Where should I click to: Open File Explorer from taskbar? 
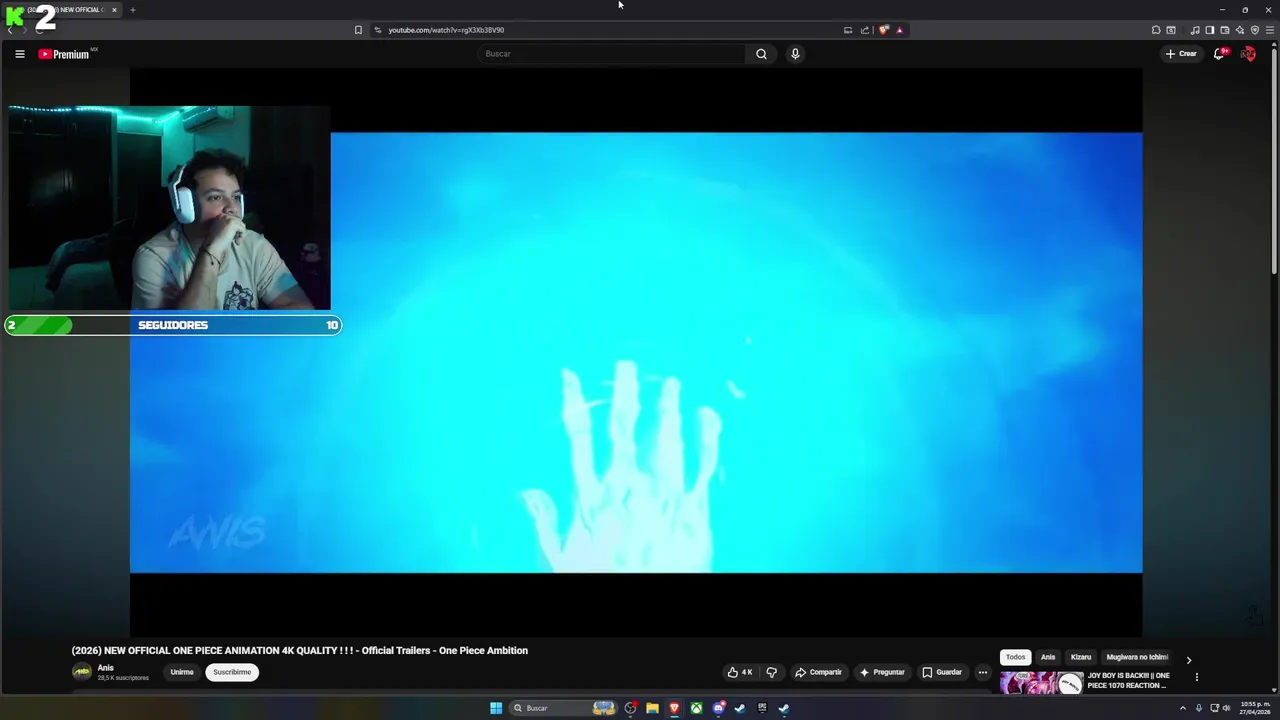click(652, 708)
